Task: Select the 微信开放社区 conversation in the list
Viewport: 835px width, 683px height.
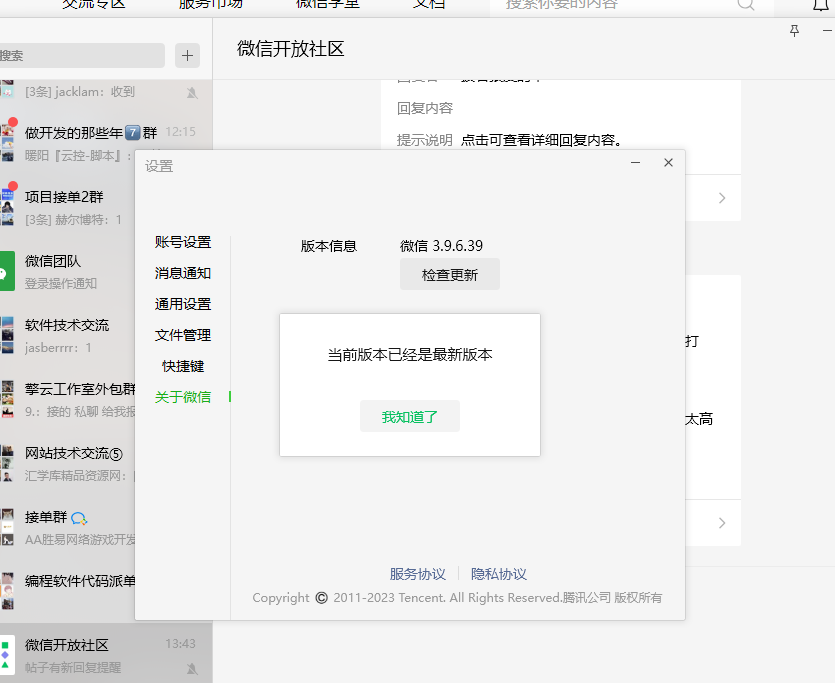Action: tap(106, 654)
